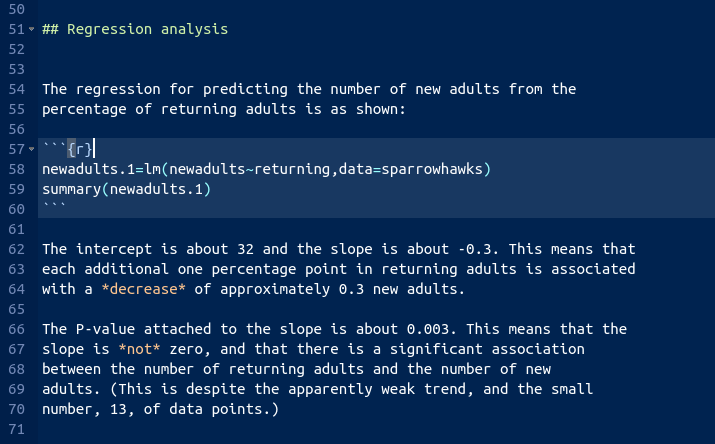Collapse the Regression analysis section fold arrow
Screen dimensions: 715x444
[x=32, y=30]
